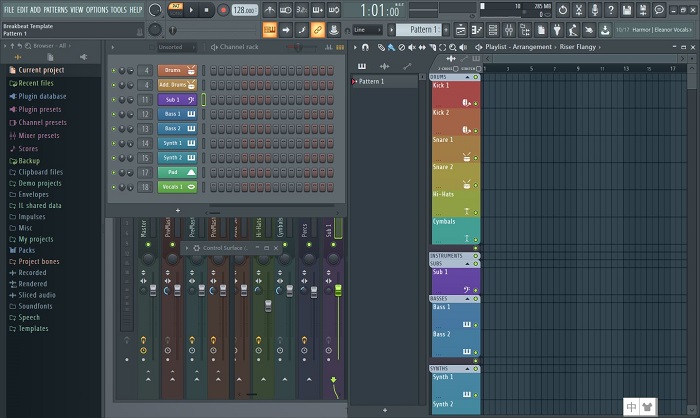Select the playlist Mute tool

pyautogui.click(x=412, y=47)
